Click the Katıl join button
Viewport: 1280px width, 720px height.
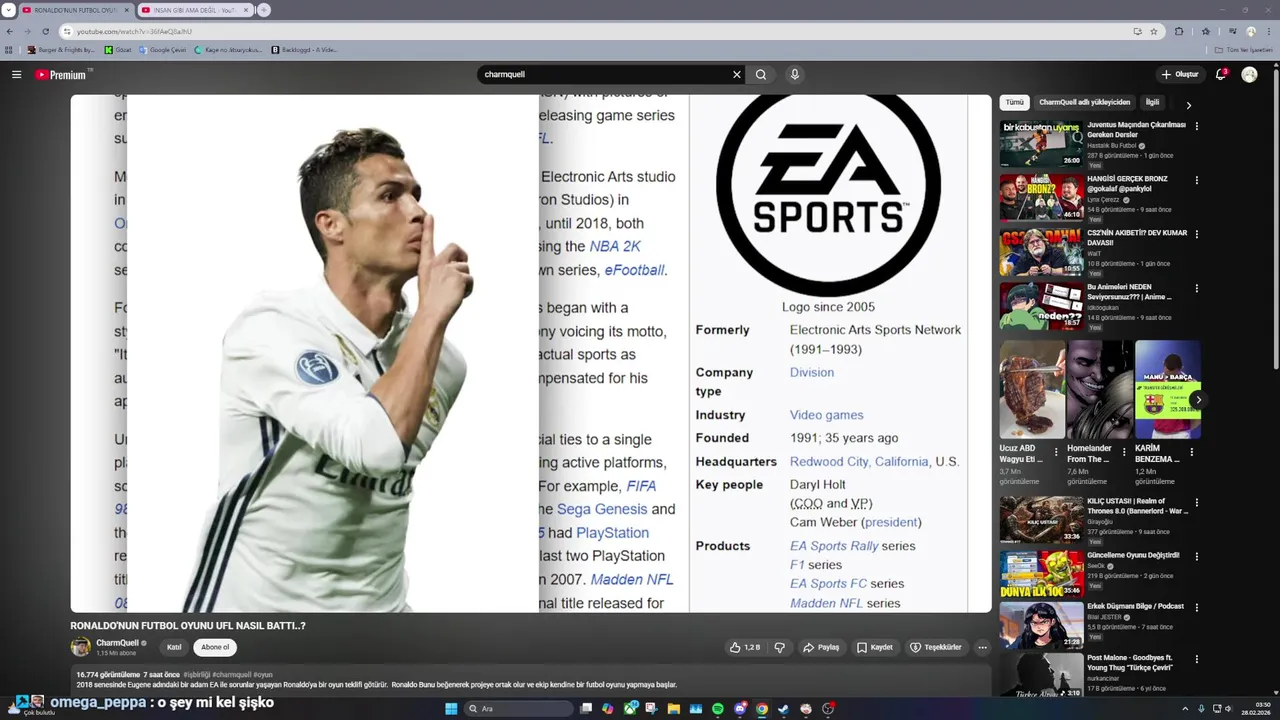[x=174, y=647]
